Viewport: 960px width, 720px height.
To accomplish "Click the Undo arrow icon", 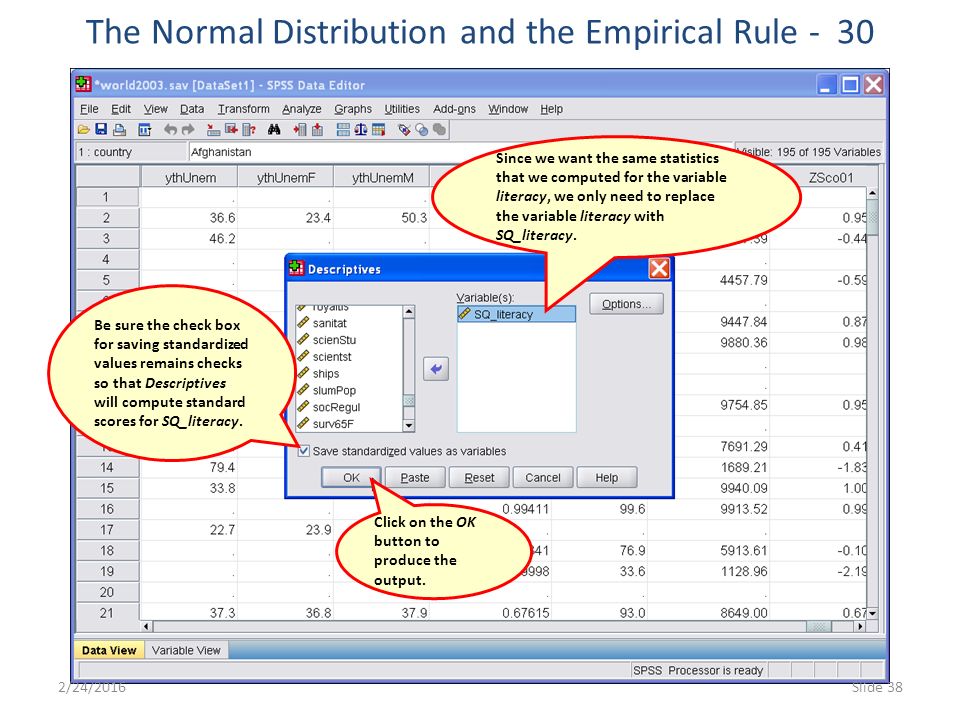I will point(171,129).
